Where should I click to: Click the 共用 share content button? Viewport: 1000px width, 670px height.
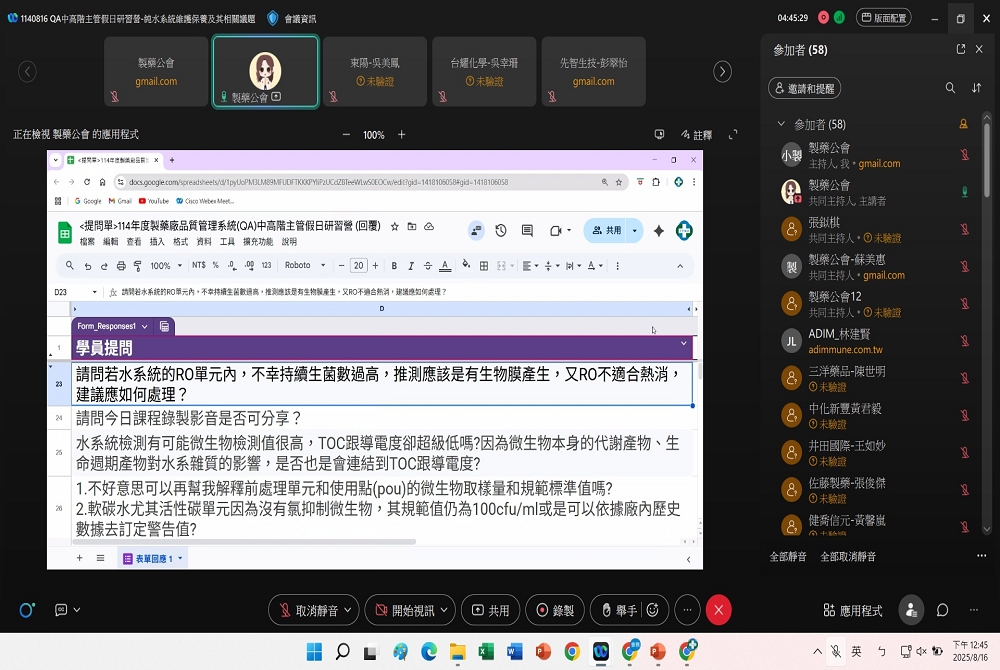point(490,610)
